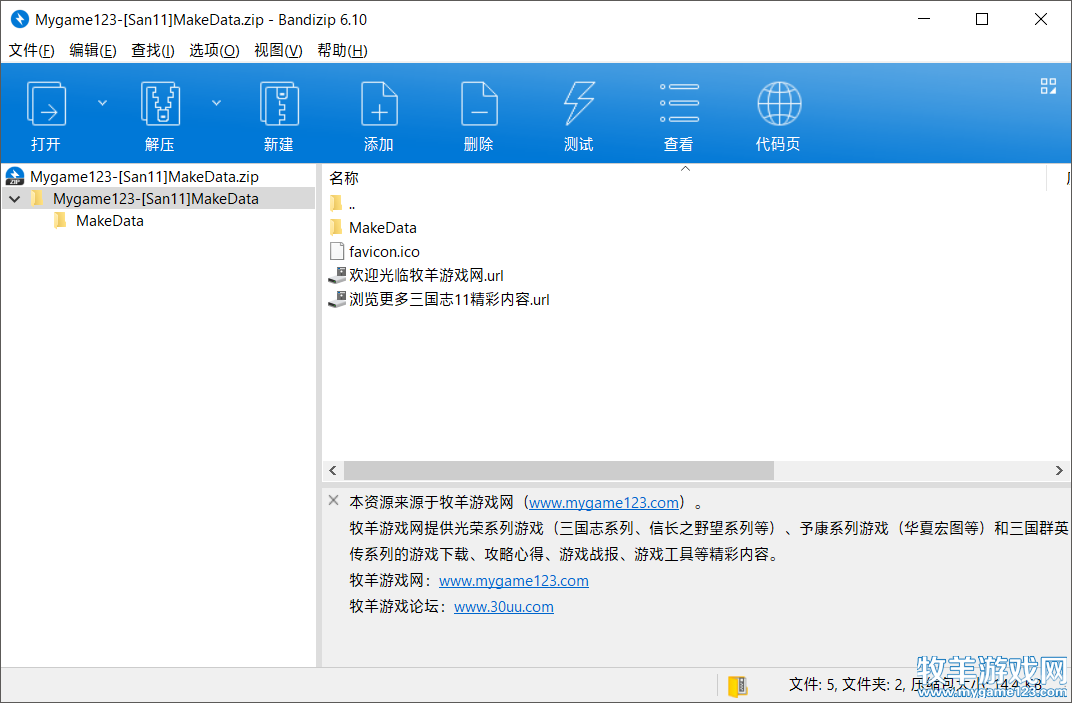Select MakeData folder in file list

(383, 228)
